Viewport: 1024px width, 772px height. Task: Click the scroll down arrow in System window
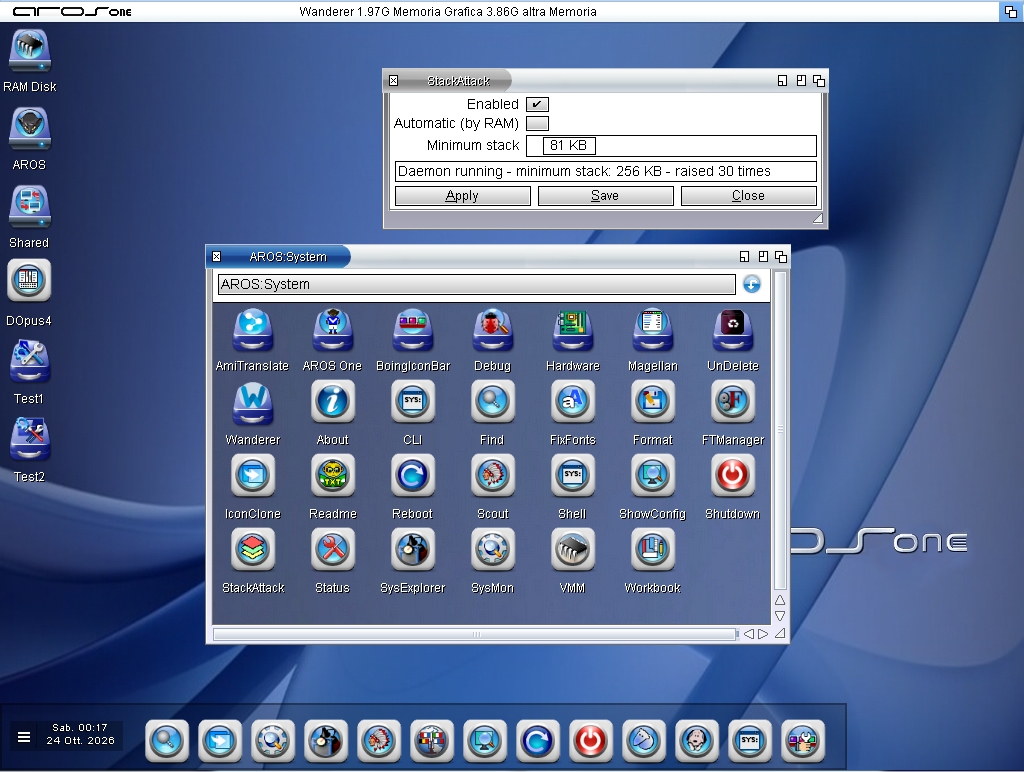(780, 616)
